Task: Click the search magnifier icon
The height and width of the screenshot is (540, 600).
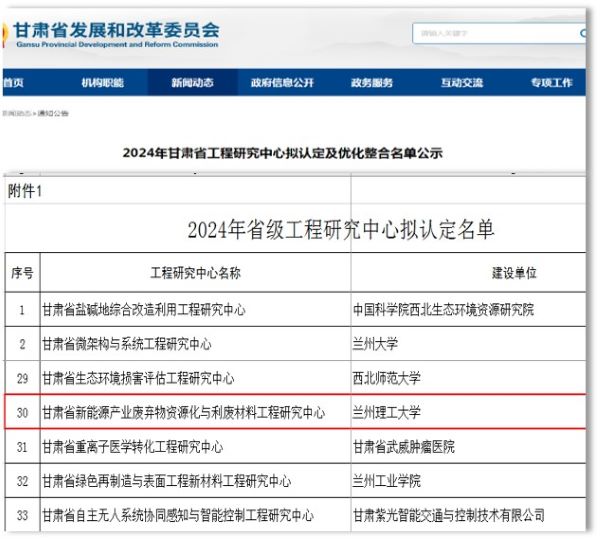Action: coord(582,33)
